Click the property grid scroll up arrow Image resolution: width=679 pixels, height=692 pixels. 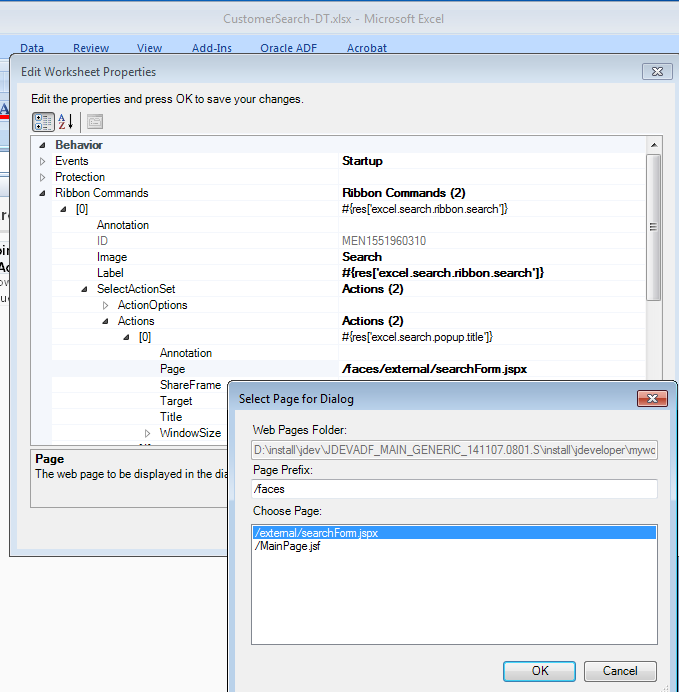click(x=654, y=145)
